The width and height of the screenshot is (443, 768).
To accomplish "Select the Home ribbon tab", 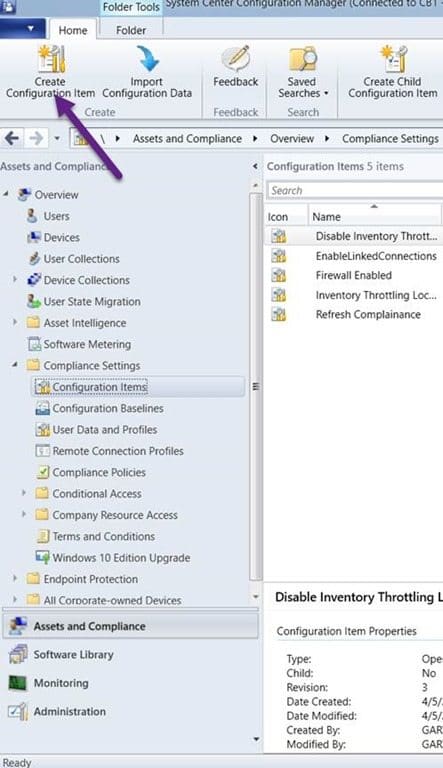I will (73, 30).
